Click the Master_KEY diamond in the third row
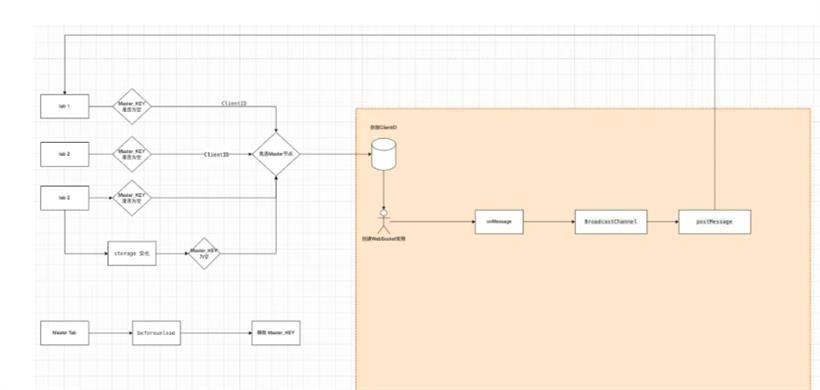The height and width of the screenshot is (390, 820). (132, 198)
